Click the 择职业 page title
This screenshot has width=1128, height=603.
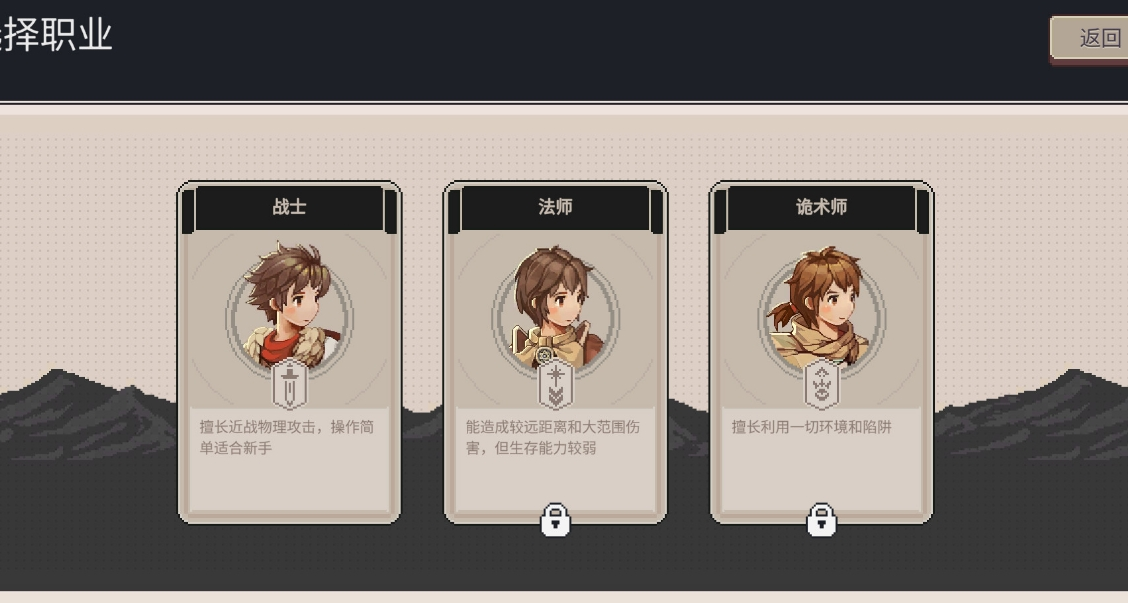pos(56,34)
